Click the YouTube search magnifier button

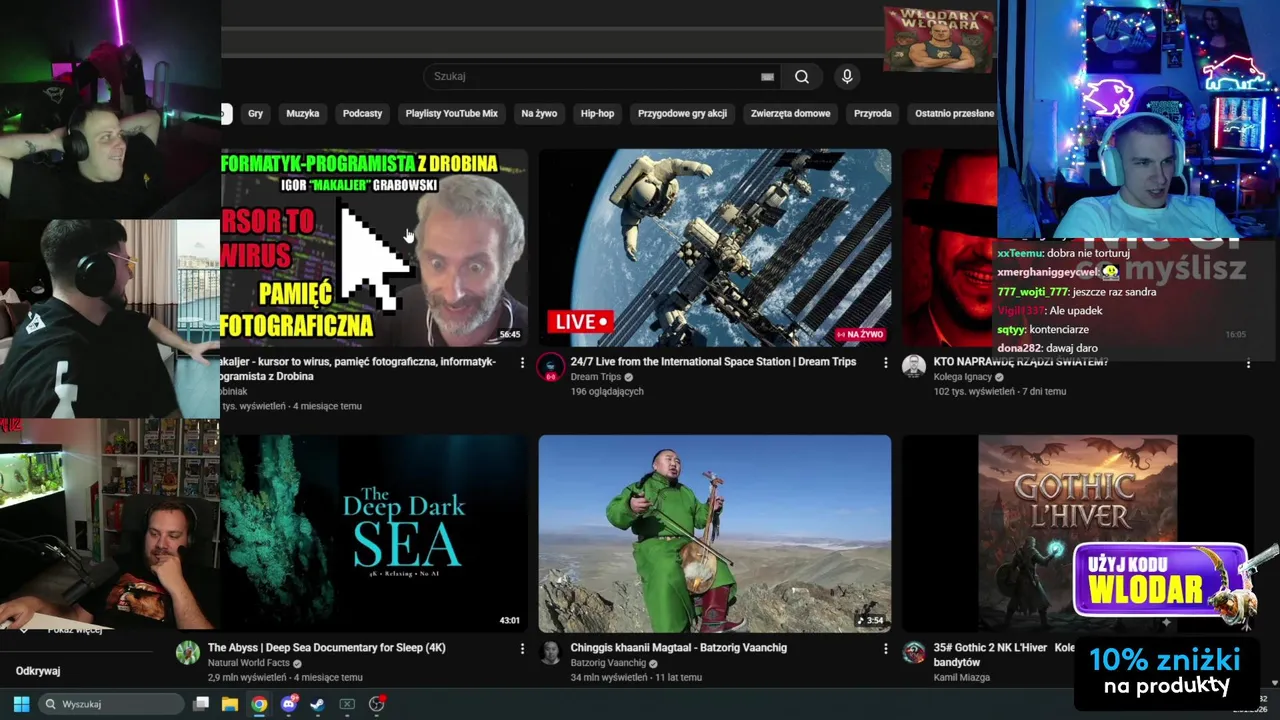tap(801, 77)
